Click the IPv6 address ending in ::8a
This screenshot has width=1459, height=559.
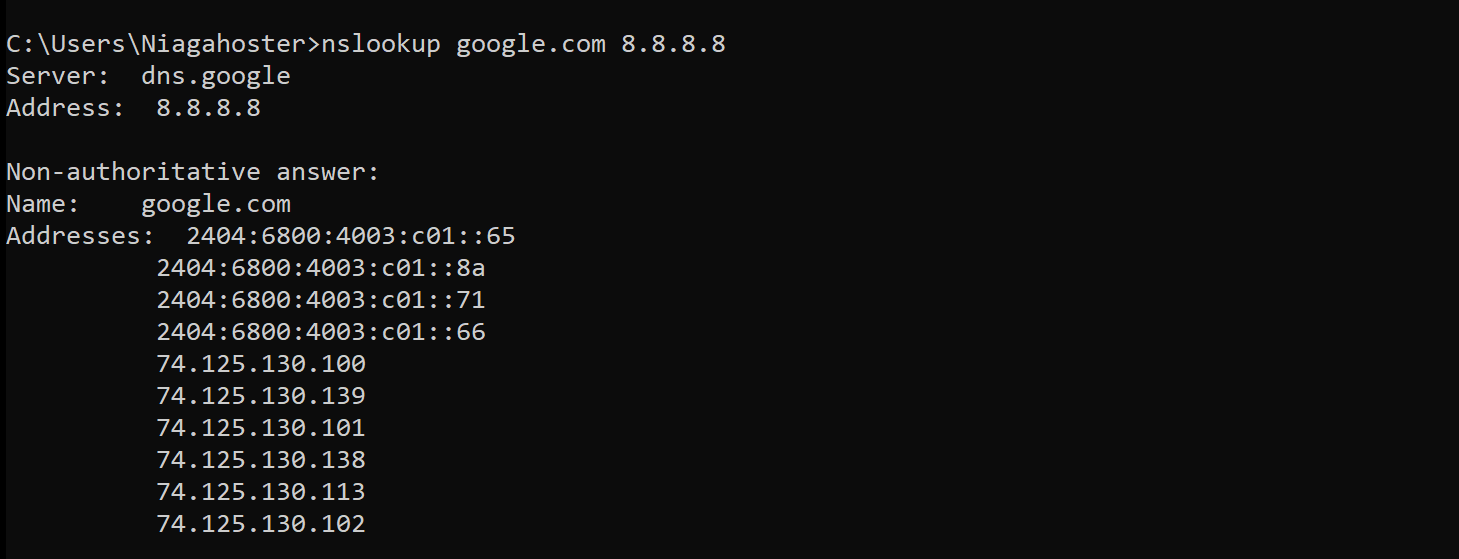point(320,268)
